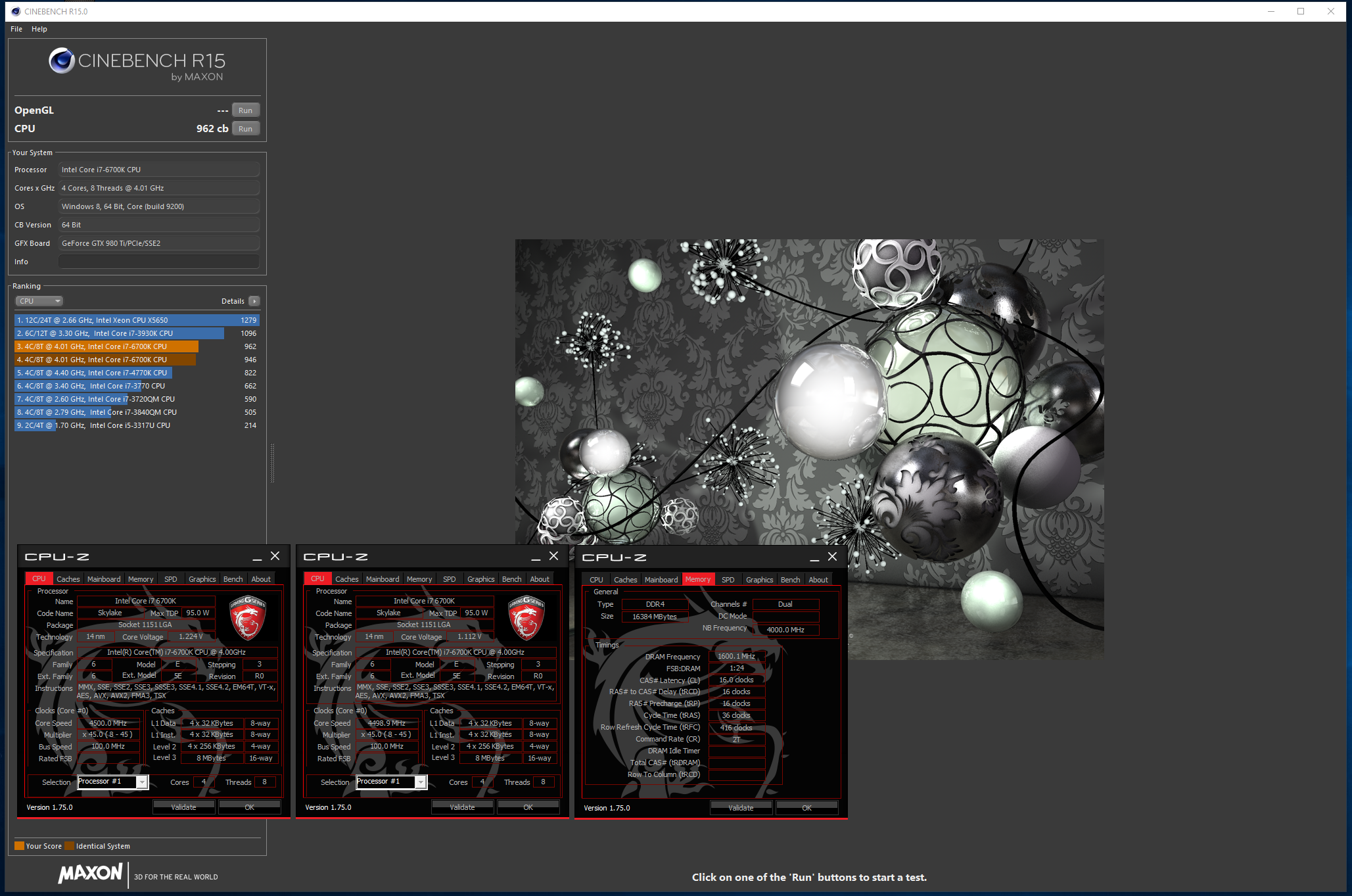
Task: Open the File menu
Action: click(x=16, y=29)
